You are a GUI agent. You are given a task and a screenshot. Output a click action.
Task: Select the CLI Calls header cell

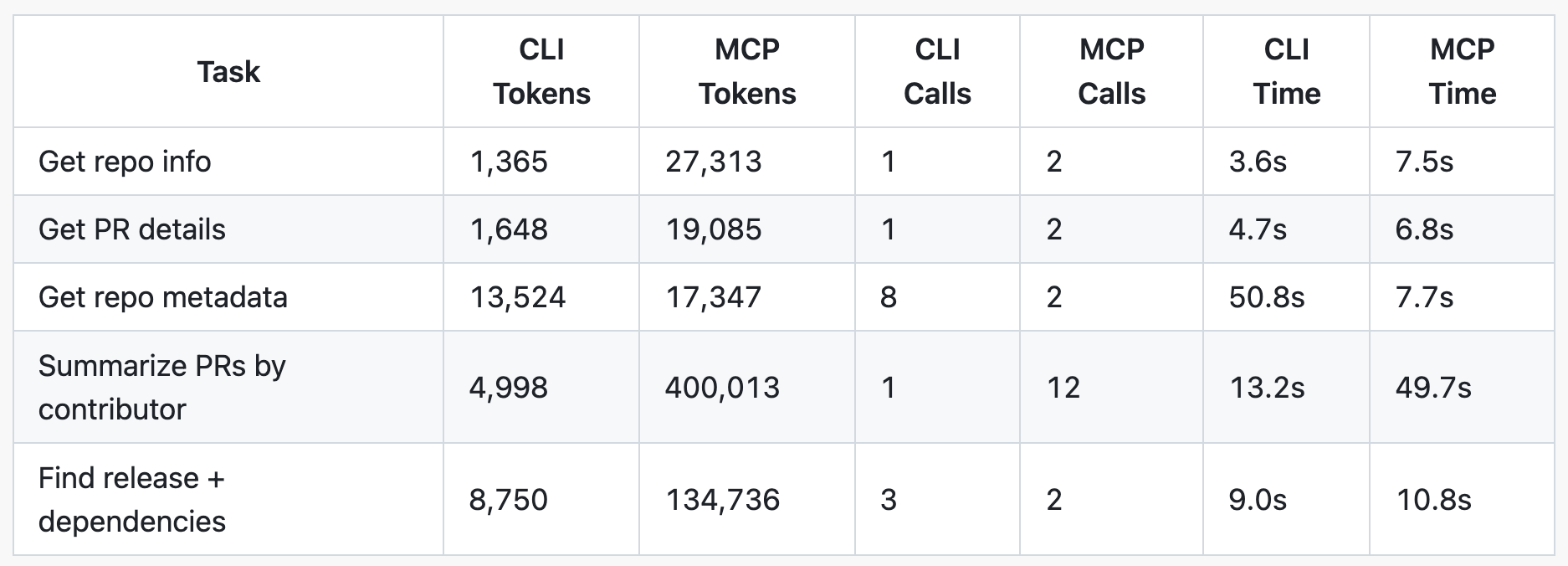coord(937,72)
